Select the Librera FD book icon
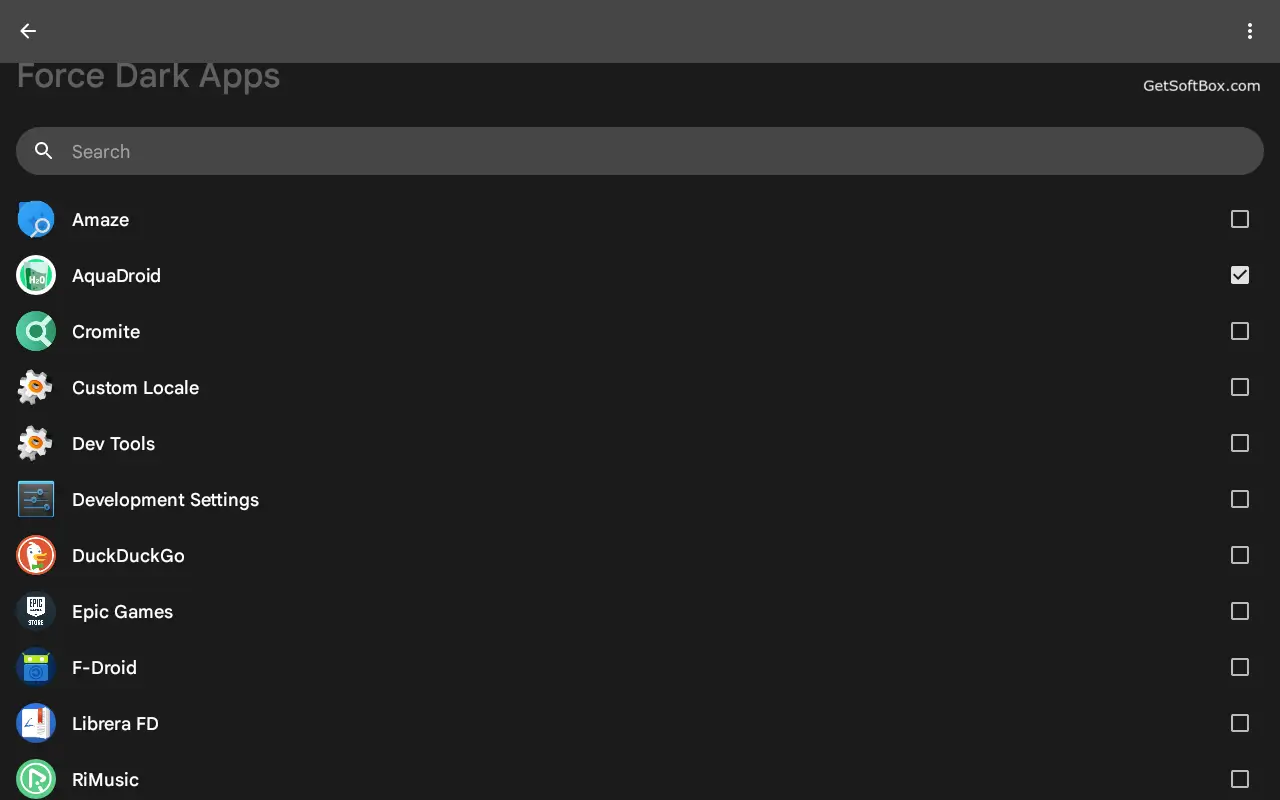The image size is (1280, 800). [36, 724]
